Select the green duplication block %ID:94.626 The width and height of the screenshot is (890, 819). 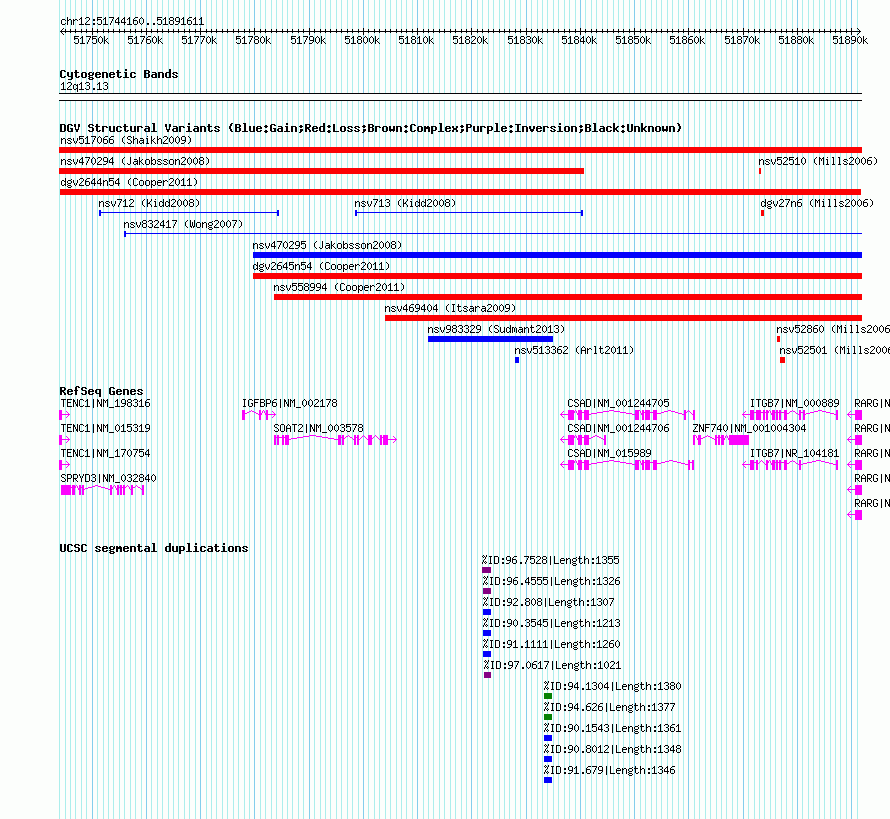(x=548, y=717)
